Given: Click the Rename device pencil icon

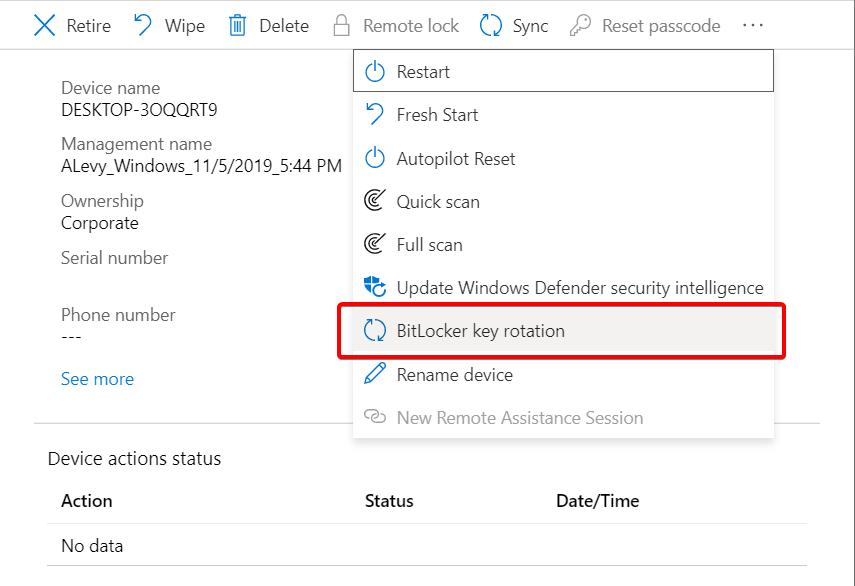Looking at the screenshot, I should click(x=375, y=373).
